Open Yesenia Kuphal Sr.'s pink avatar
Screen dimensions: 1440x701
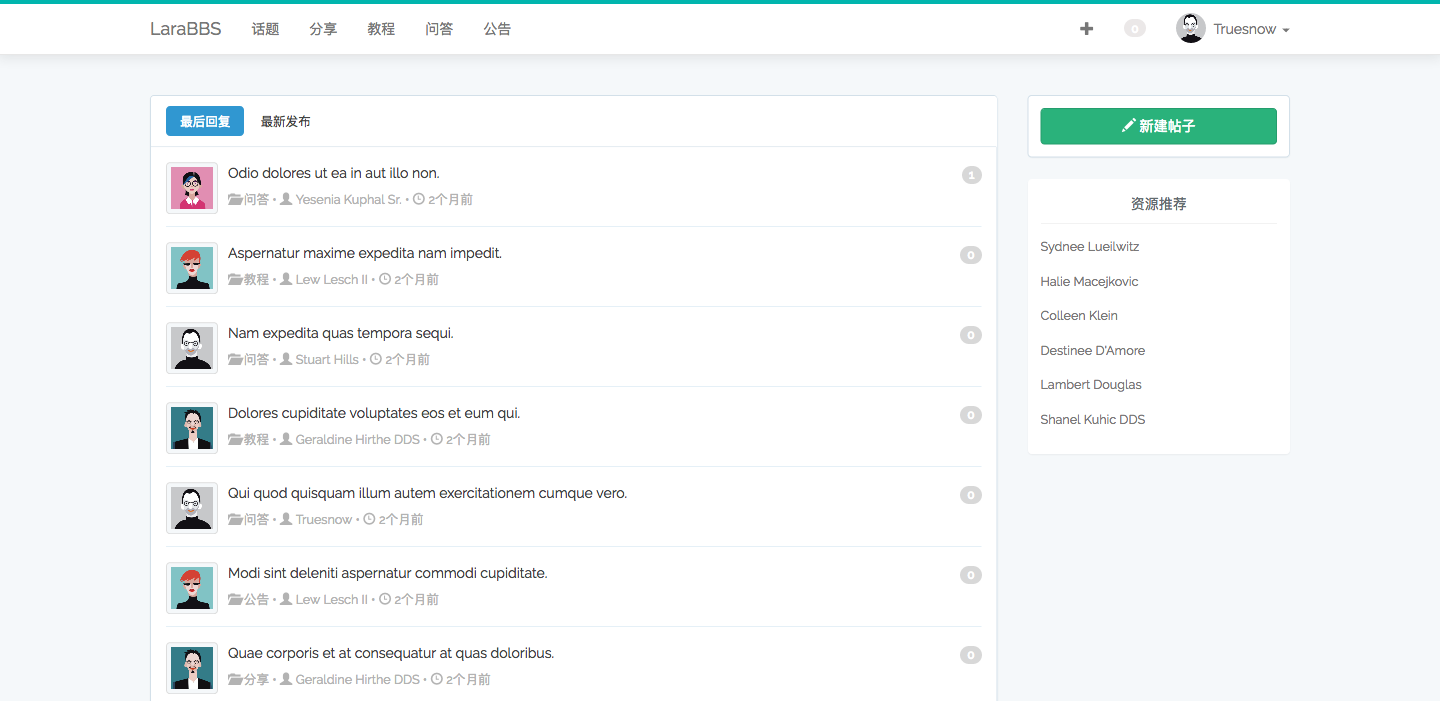[x=191, y=188]
